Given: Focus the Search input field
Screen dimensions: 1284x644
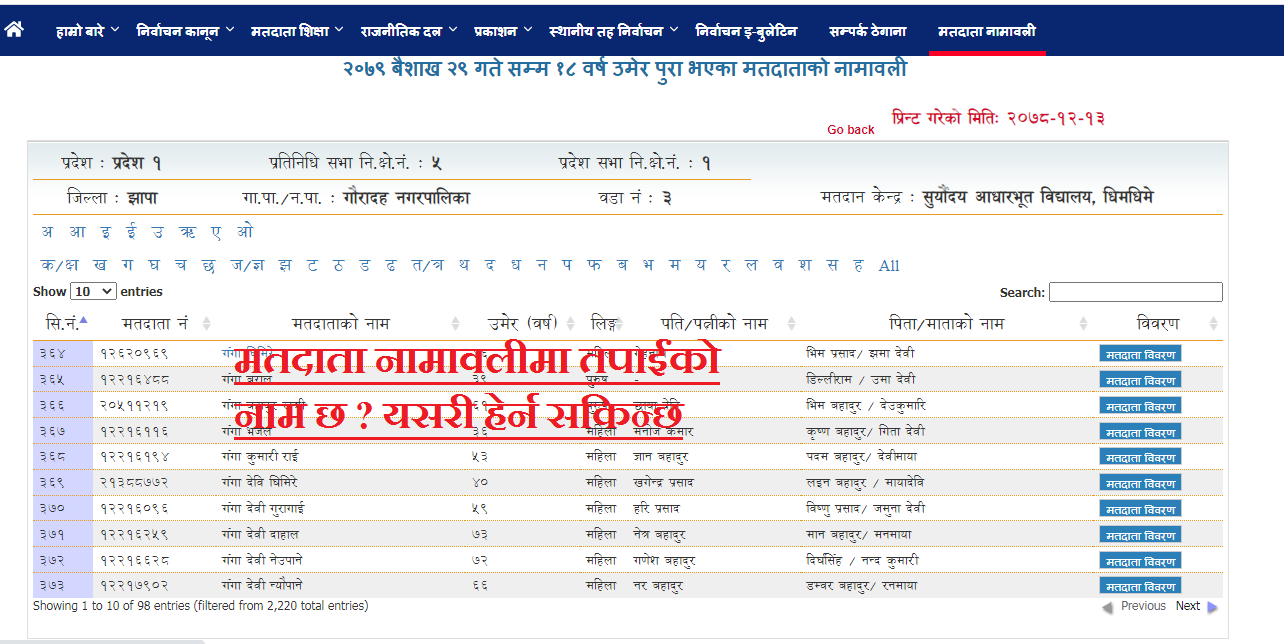Looking at the screenshot, I should coord(1136,292).
